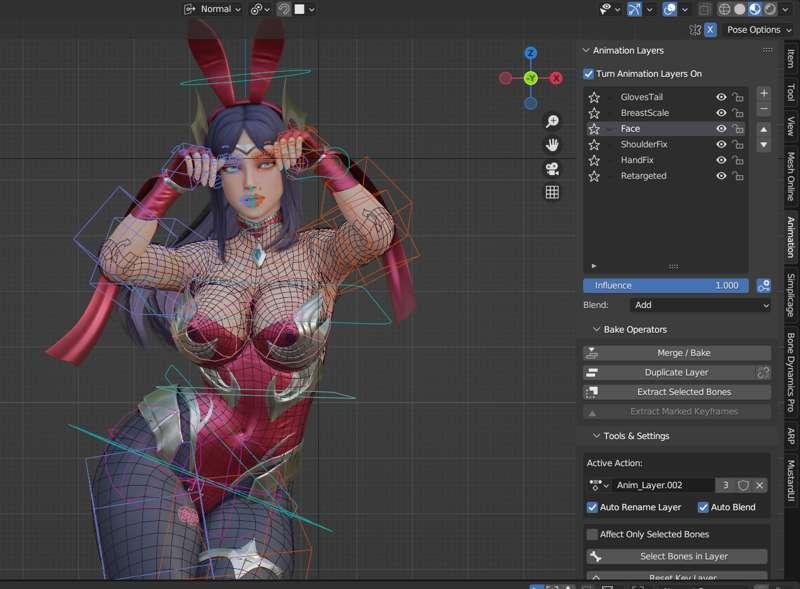Toggle X-ray button in header
The image size is (800, 589).
pyautogui.click(x=704, y=9)
